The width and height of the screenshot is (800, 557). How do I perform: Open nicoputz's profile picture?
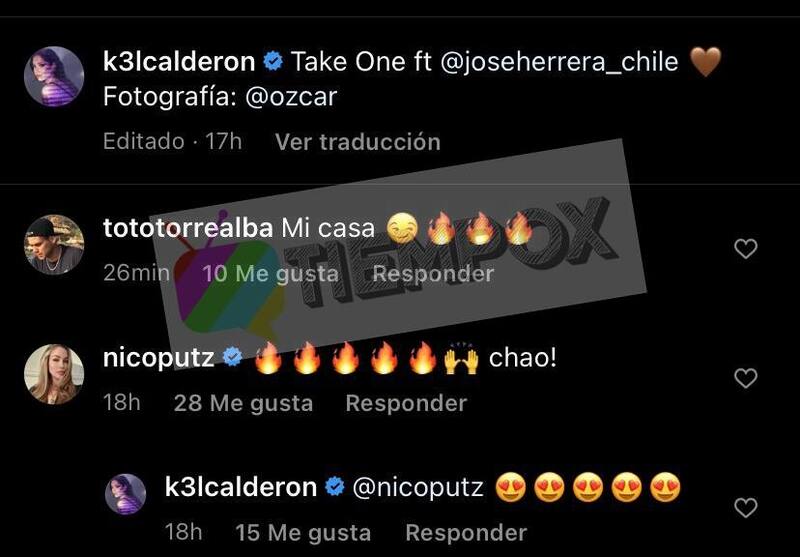tap(54, 374)
